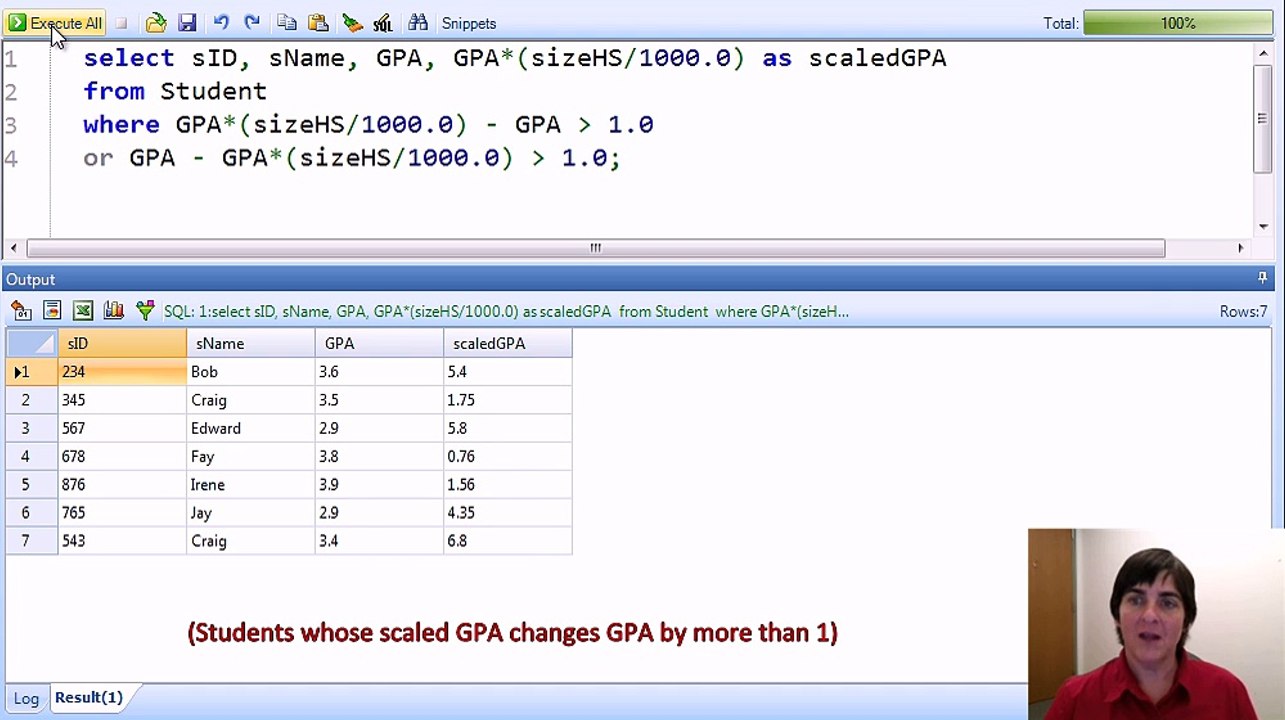This screenshot has width=1285, height=720.
Task: Click the name cell Jay
Action: tap(251, 513)
